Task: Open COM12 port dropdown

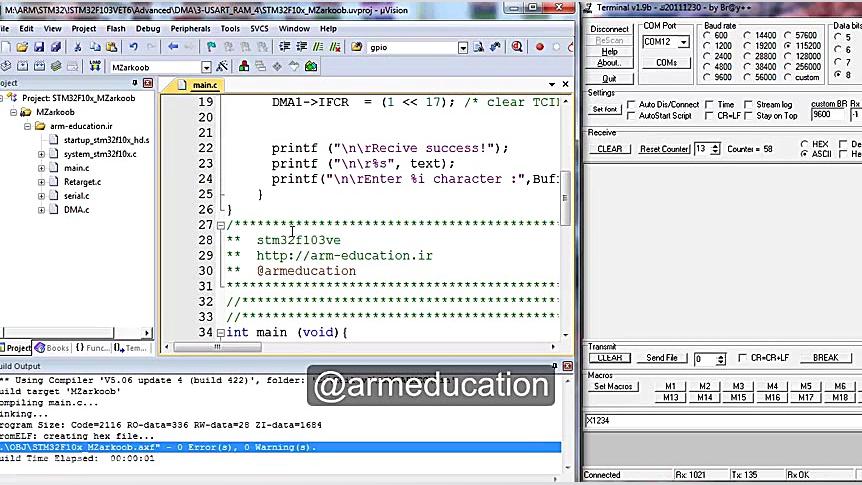Action: 683,42
